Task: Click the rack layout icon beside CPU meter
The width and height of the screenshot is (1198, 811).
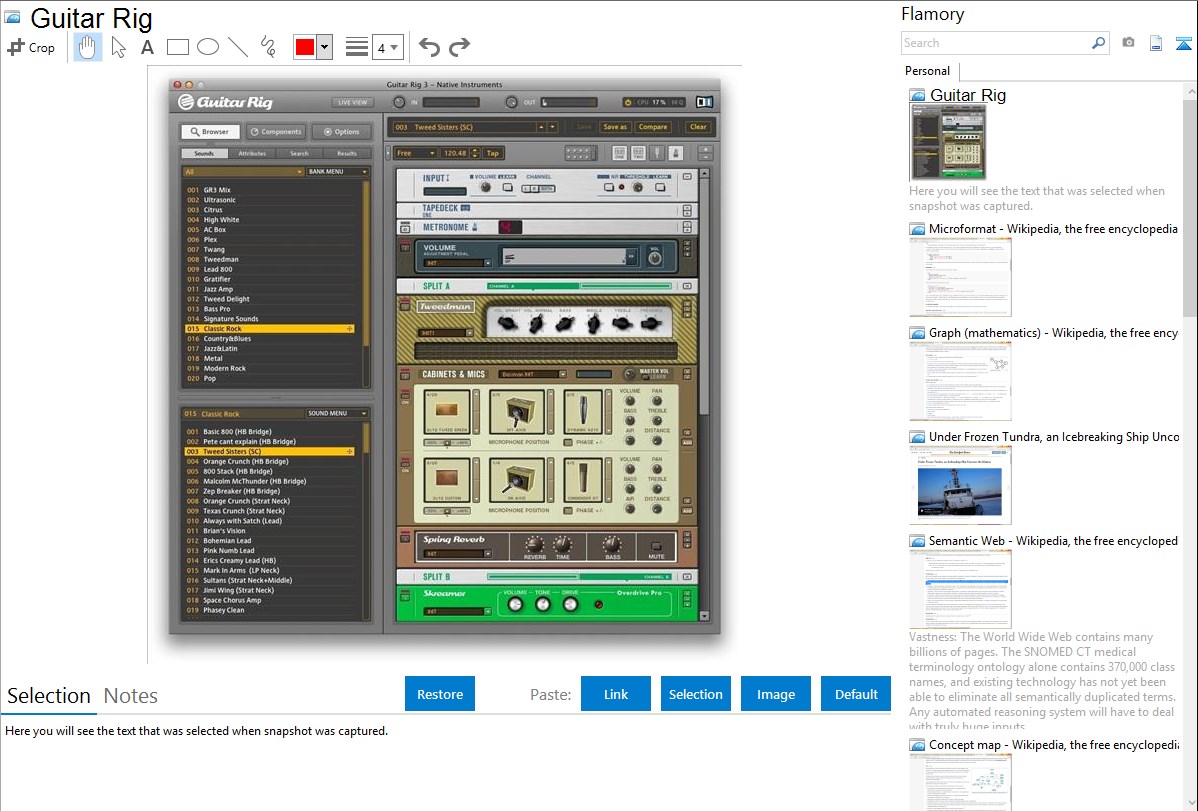Action: pyautogui.click(x=704, y=102)
